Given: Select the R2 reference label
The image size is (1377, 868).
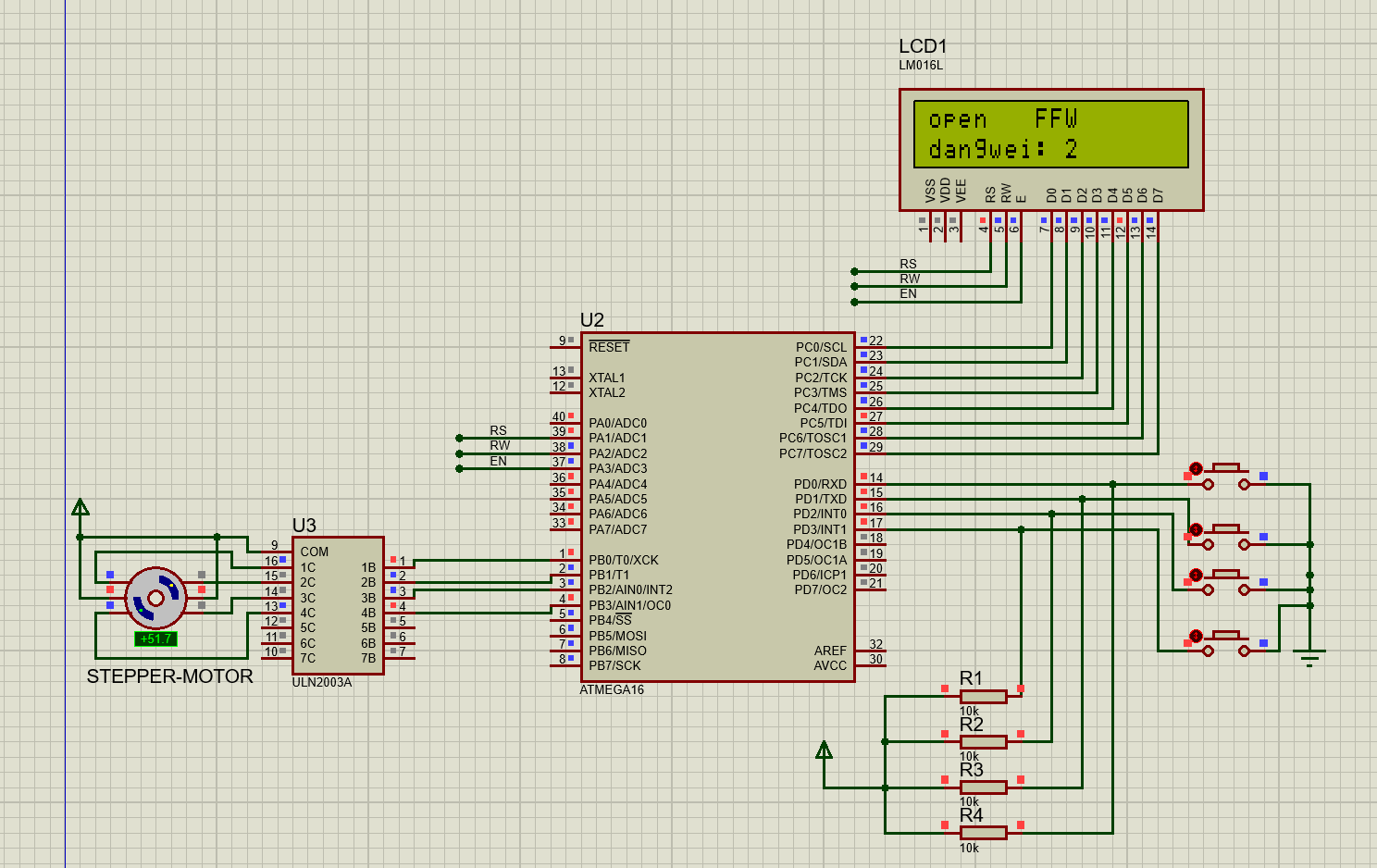Looking at the screenshot, I should (971, 725).
